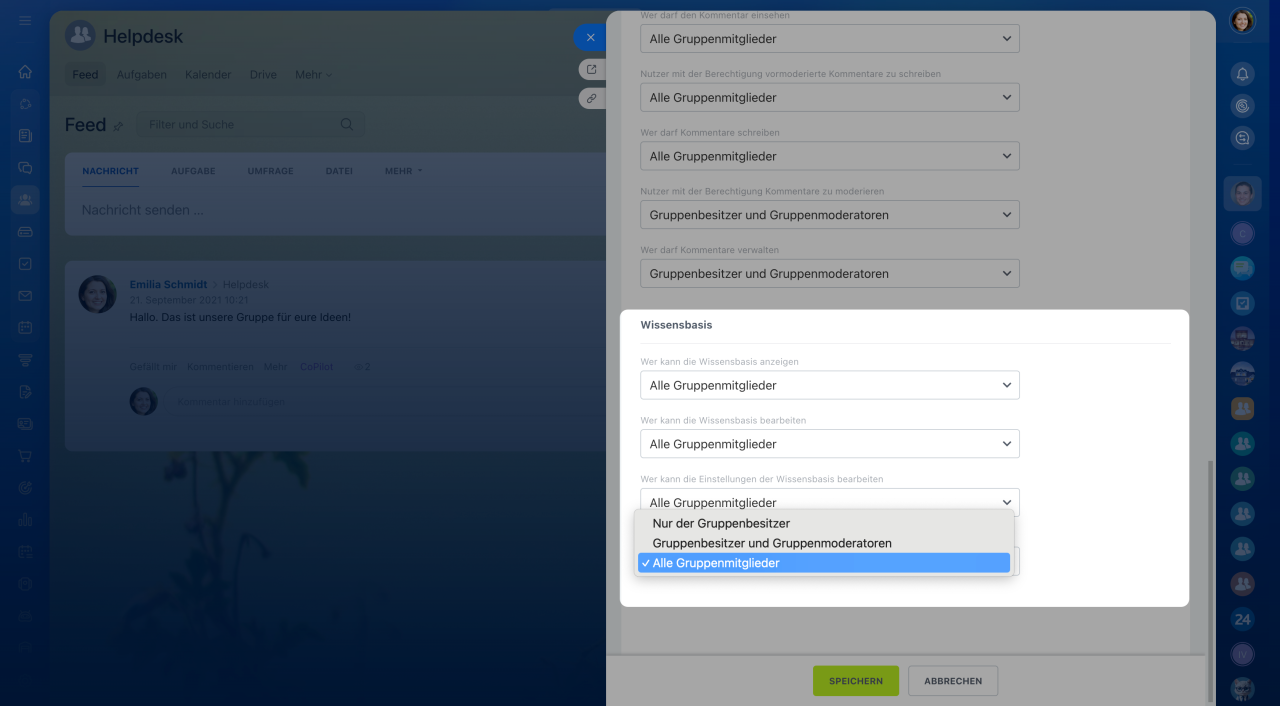1280x706 pixels.
Task: Open settings panel in new window icon
Action: coord(591,69)
